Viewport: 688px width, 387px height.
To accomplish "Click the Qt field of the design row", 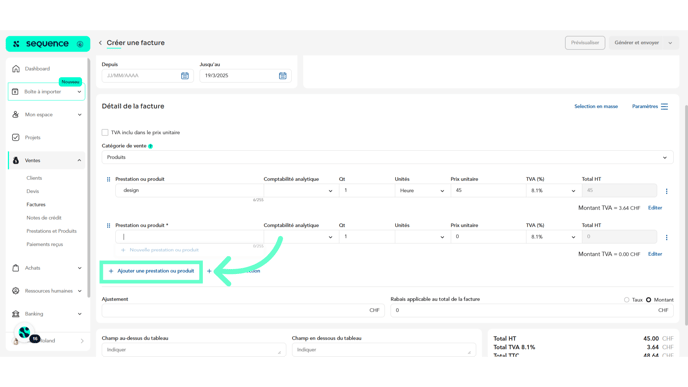I will click(366, 190).
